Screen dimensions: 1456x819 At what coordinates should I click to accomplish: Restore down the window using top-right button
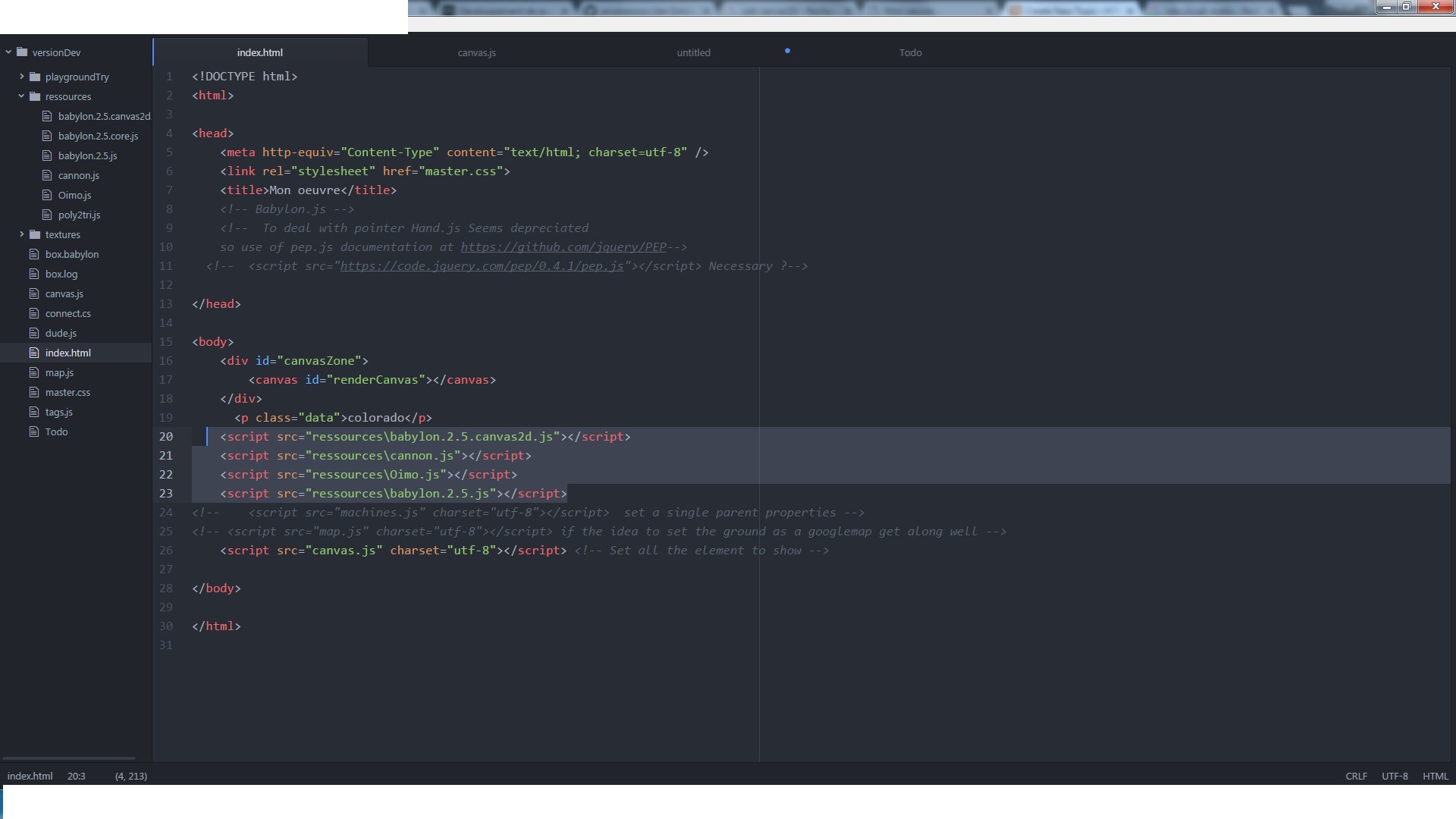click(1406, 6)
